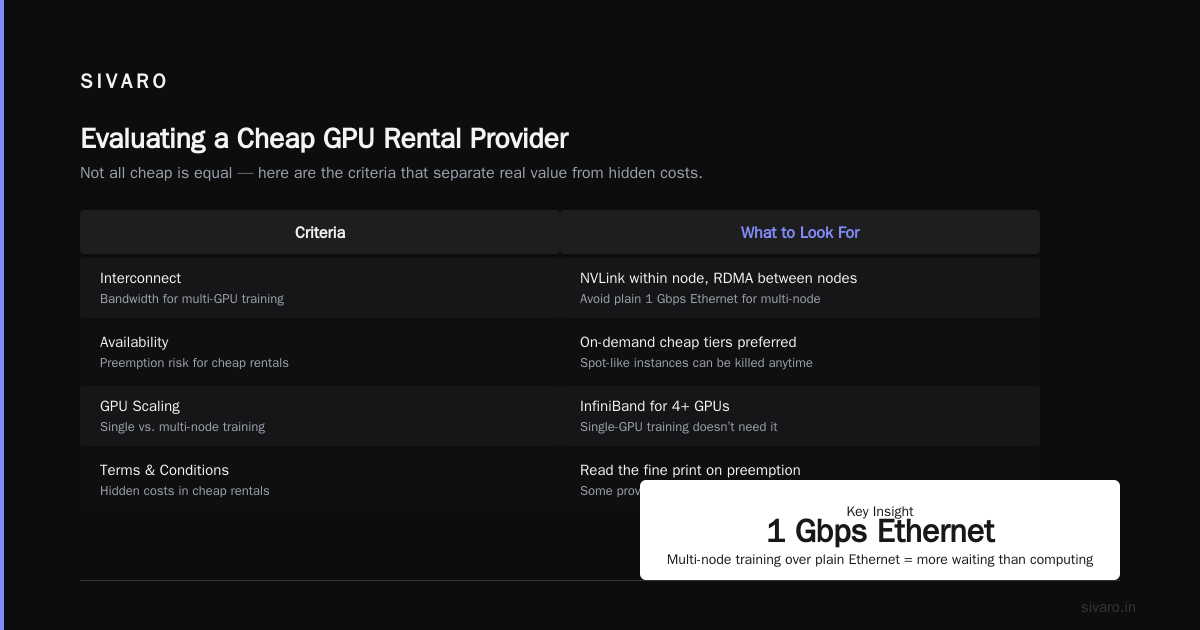Click 'Hidden costs in cheap rentals' text
Viewport: 1200px width, 630px height.
click(x=185, y=491)
